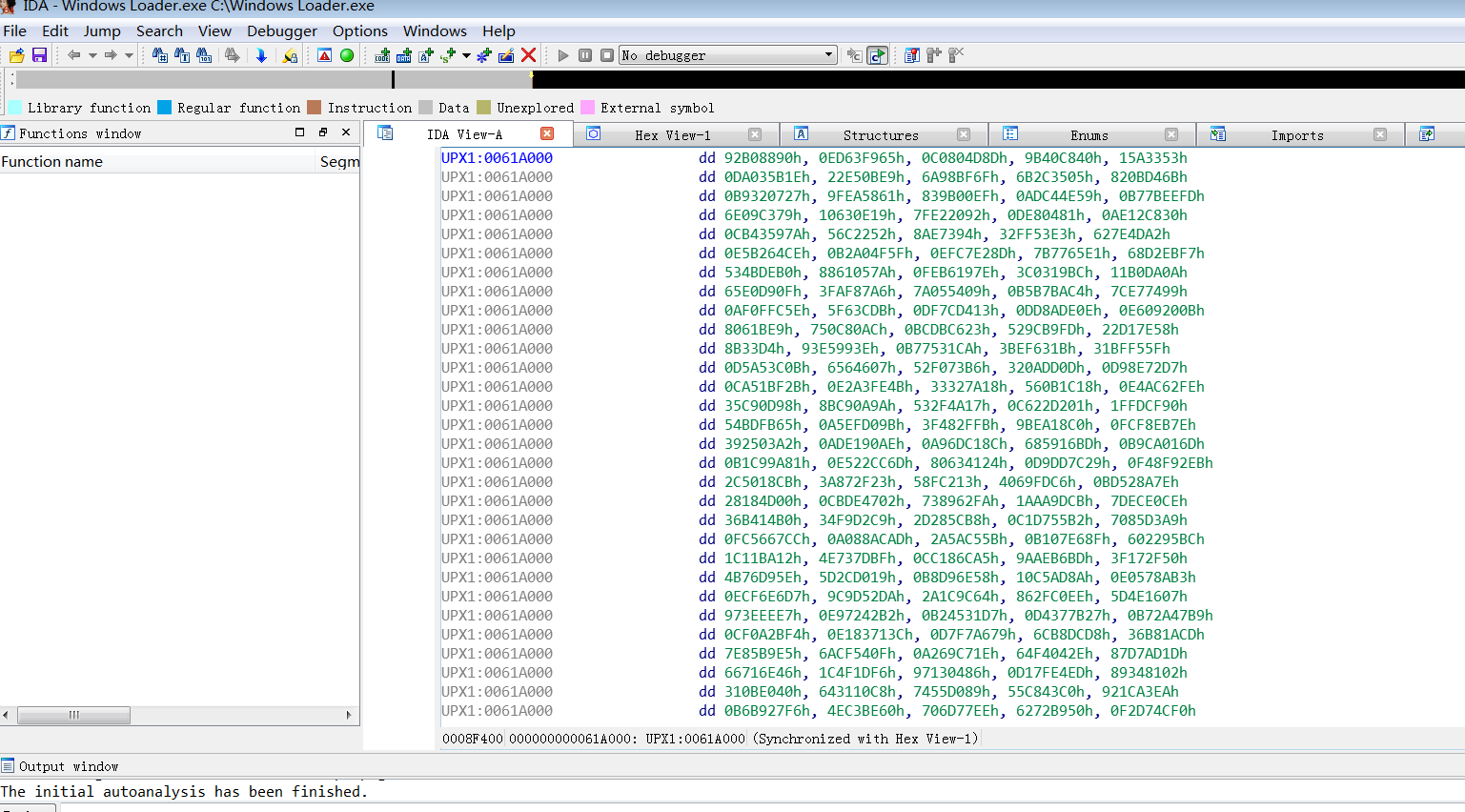Click the Library function color swatch
The image size is (1465, 812).
coord(15,108)
